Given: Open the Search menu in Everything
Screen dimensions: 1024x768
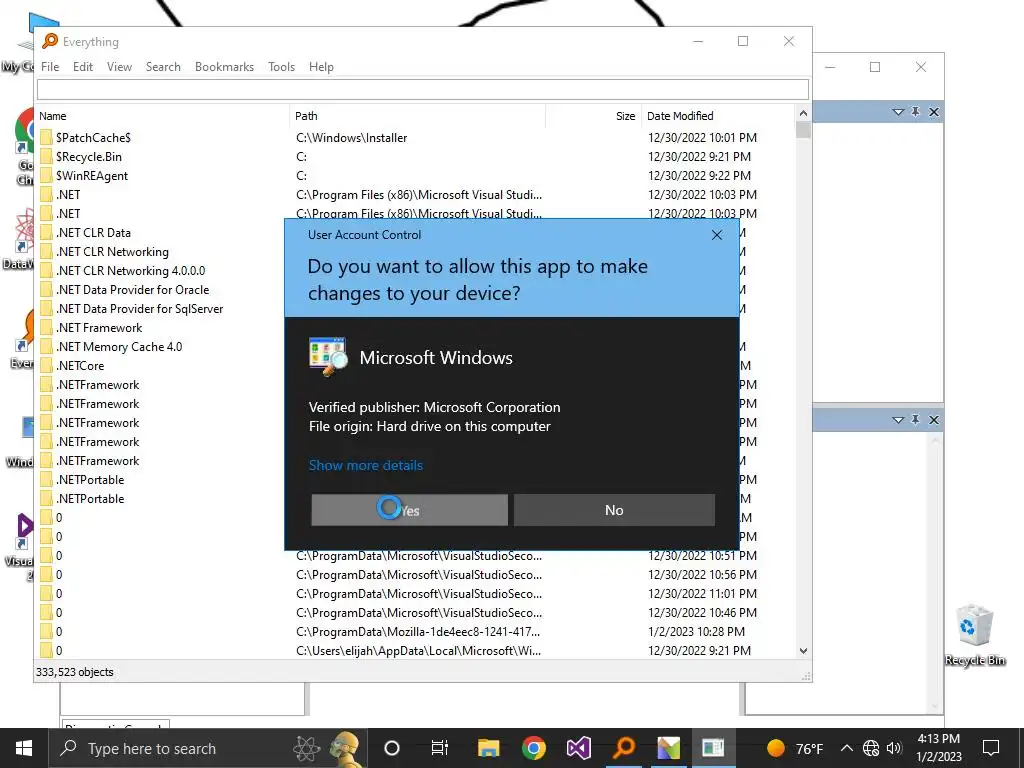Looking at the screenshot, I should tap(163, 67).
